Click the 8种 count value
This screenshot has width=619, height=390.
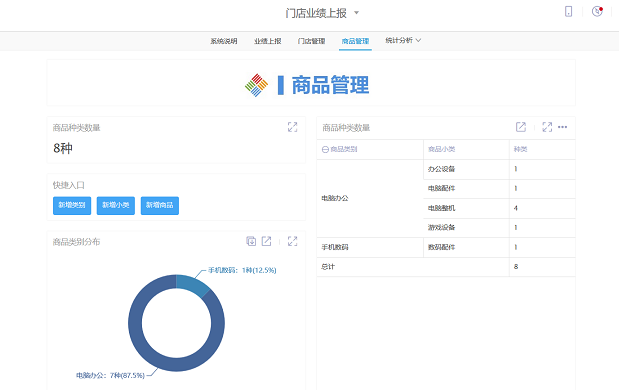coord(63,148)
